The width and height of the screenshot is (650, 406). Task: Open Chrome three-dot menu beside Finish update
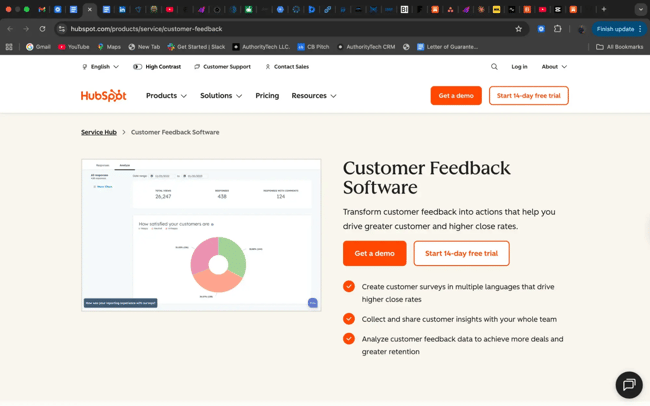point(640,29)
